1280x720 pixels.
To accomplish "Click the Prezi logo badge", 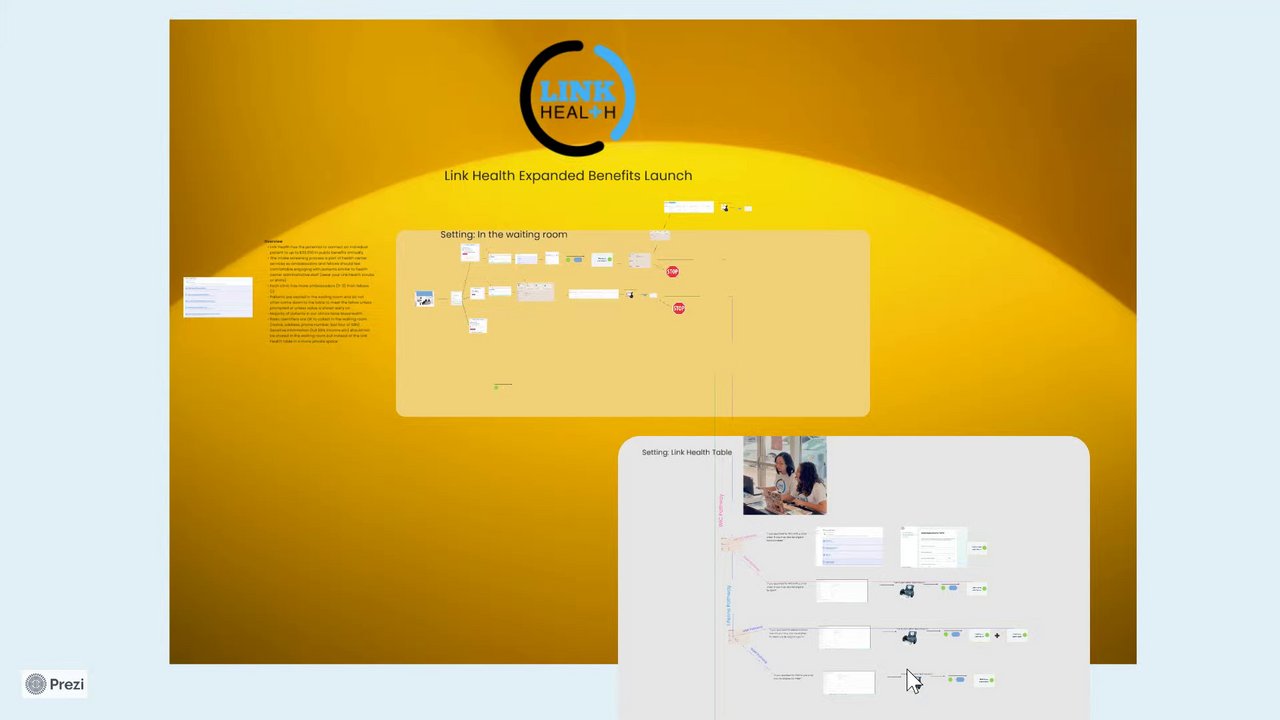I will click(x=55, y=684).
